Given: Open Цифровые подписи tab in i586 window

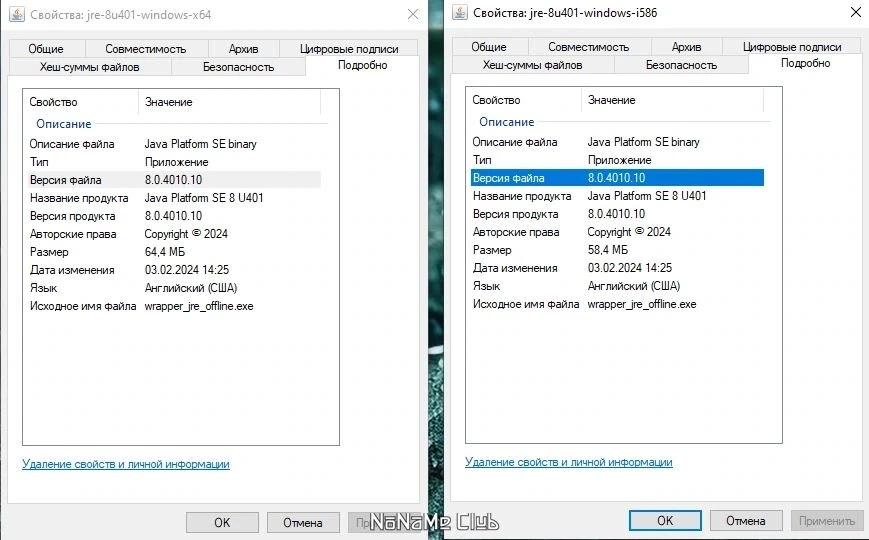Looking at the screenshot, I should click(792, 47).
